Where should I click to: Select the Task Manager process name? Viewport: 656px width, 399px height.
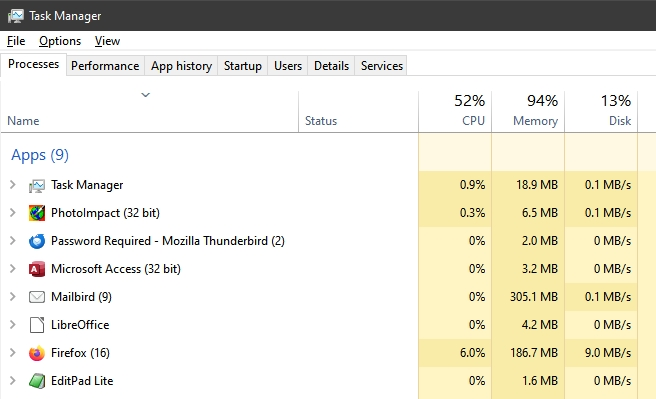pos(87,185)
